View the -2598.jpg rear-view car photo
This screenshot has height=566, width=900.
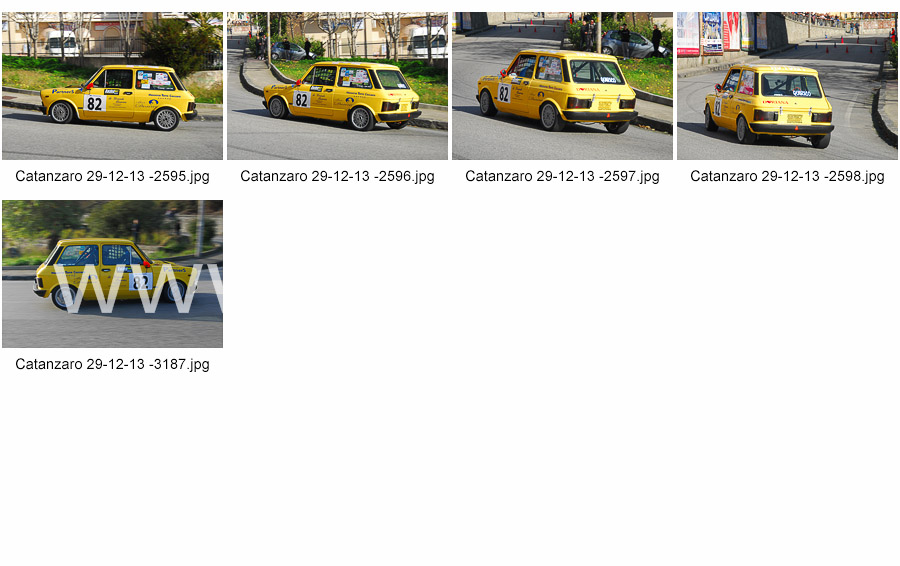(787, 86)
